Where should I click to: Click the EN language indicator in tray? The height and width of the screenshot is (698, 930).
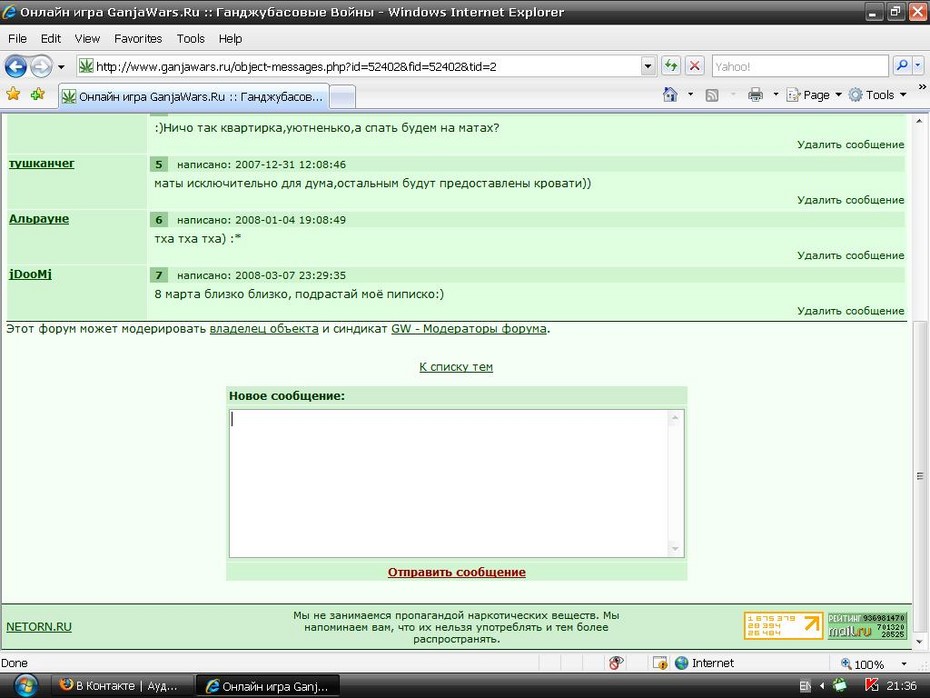click(804, 686)
